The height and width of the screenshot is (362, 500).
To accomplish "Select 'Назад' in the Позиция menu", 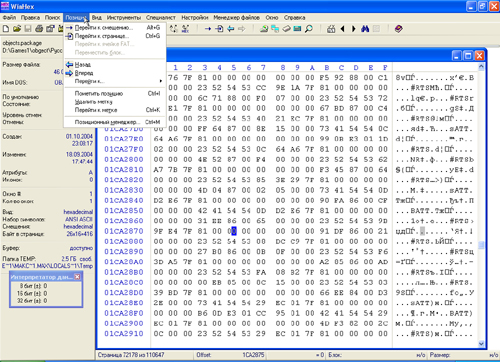I will click(x=115, y=65).
